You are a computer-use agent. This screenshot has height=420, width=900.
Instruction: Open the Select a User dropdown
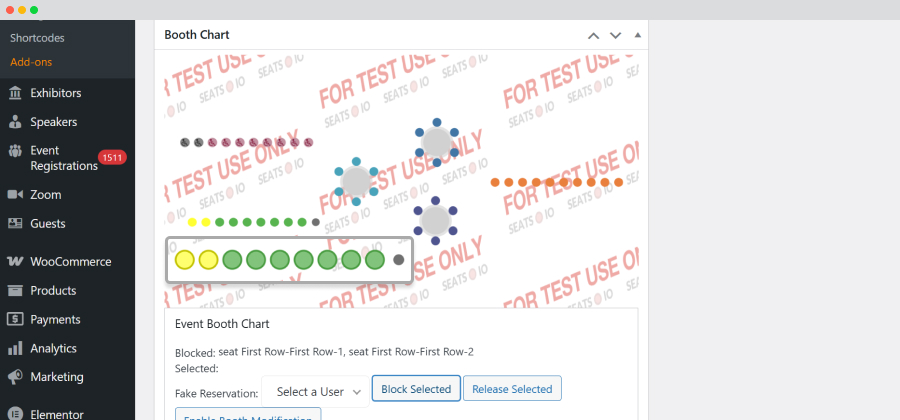(315, 392)
